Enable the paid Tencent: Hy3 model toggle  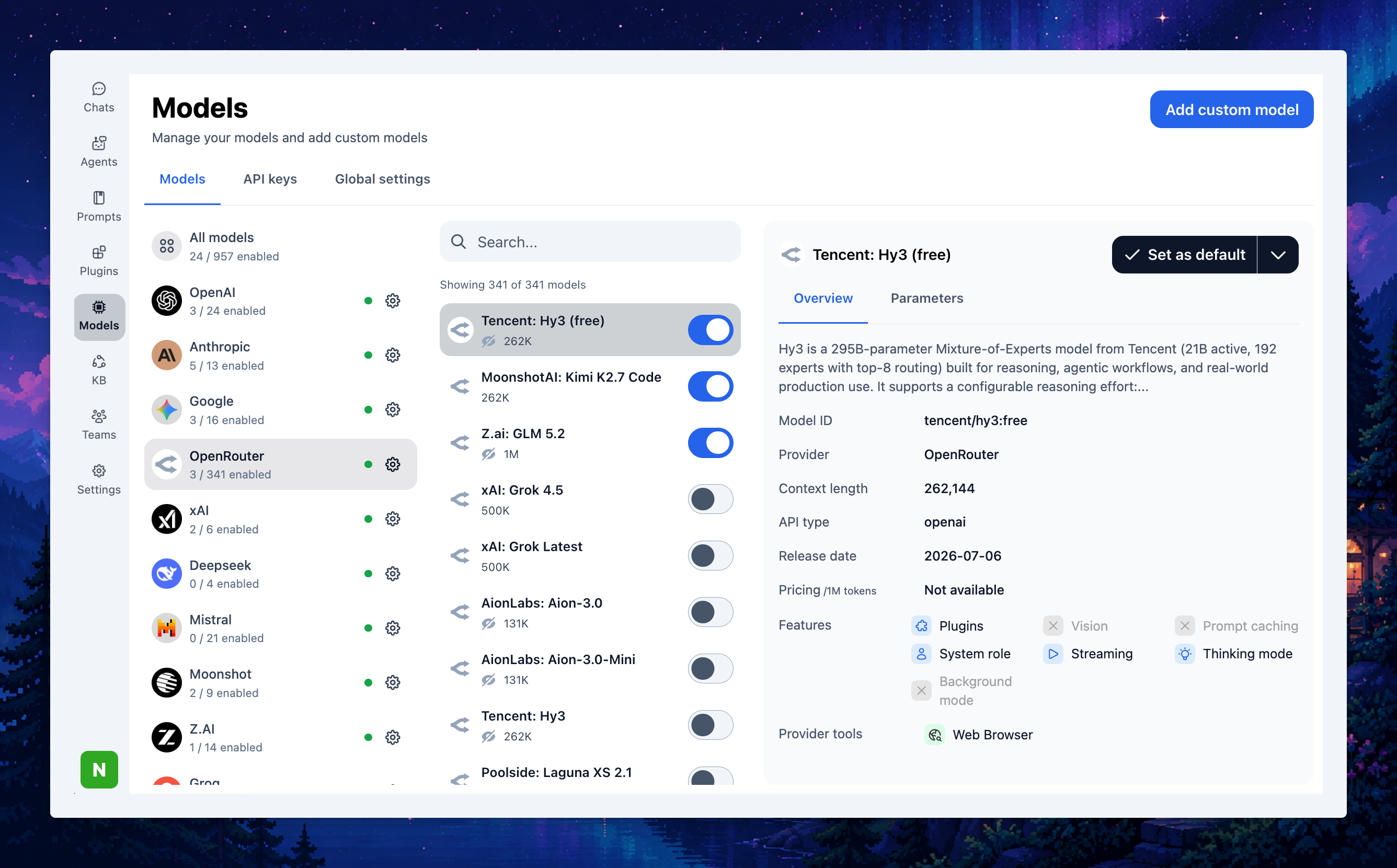click(x=711, y=725)
